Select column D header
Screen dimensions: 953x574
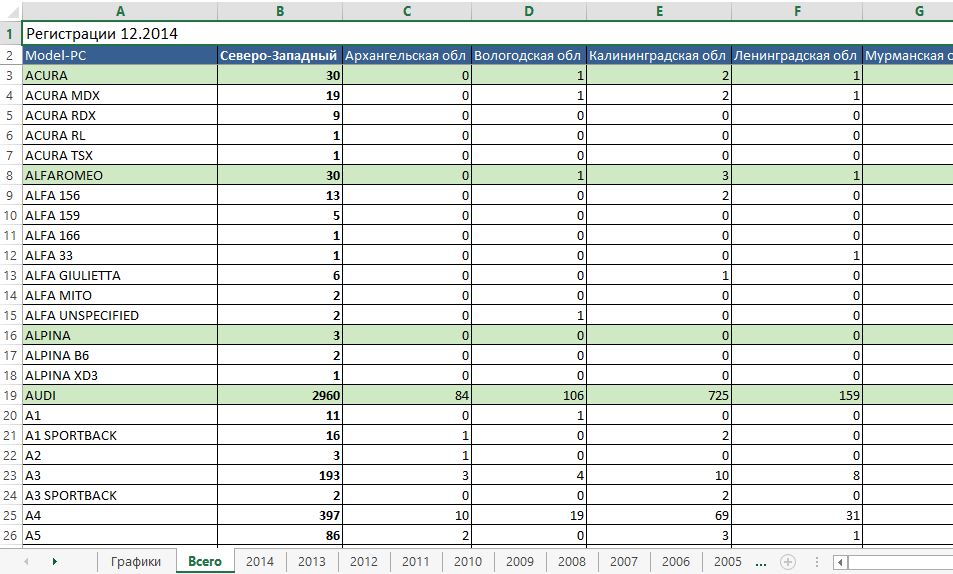coord(529,11)
